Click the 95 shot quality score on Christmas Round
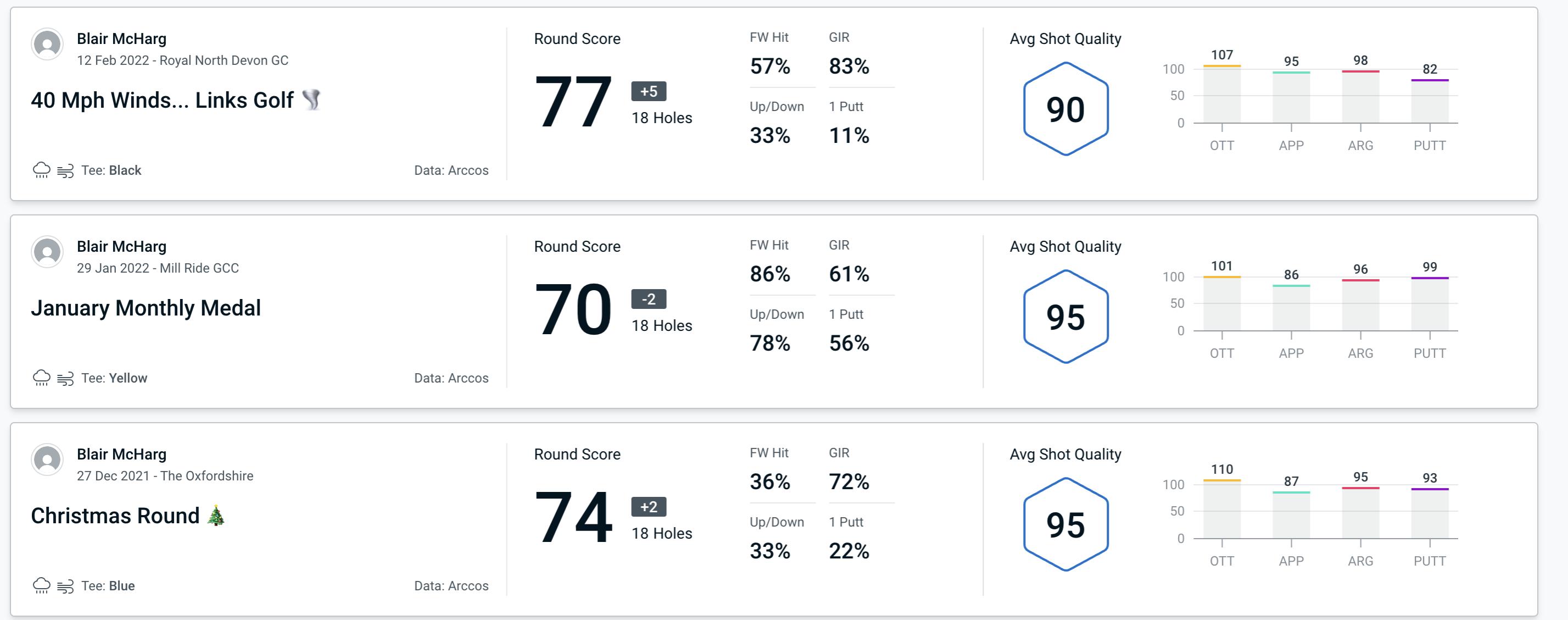 coord(1065,520)
